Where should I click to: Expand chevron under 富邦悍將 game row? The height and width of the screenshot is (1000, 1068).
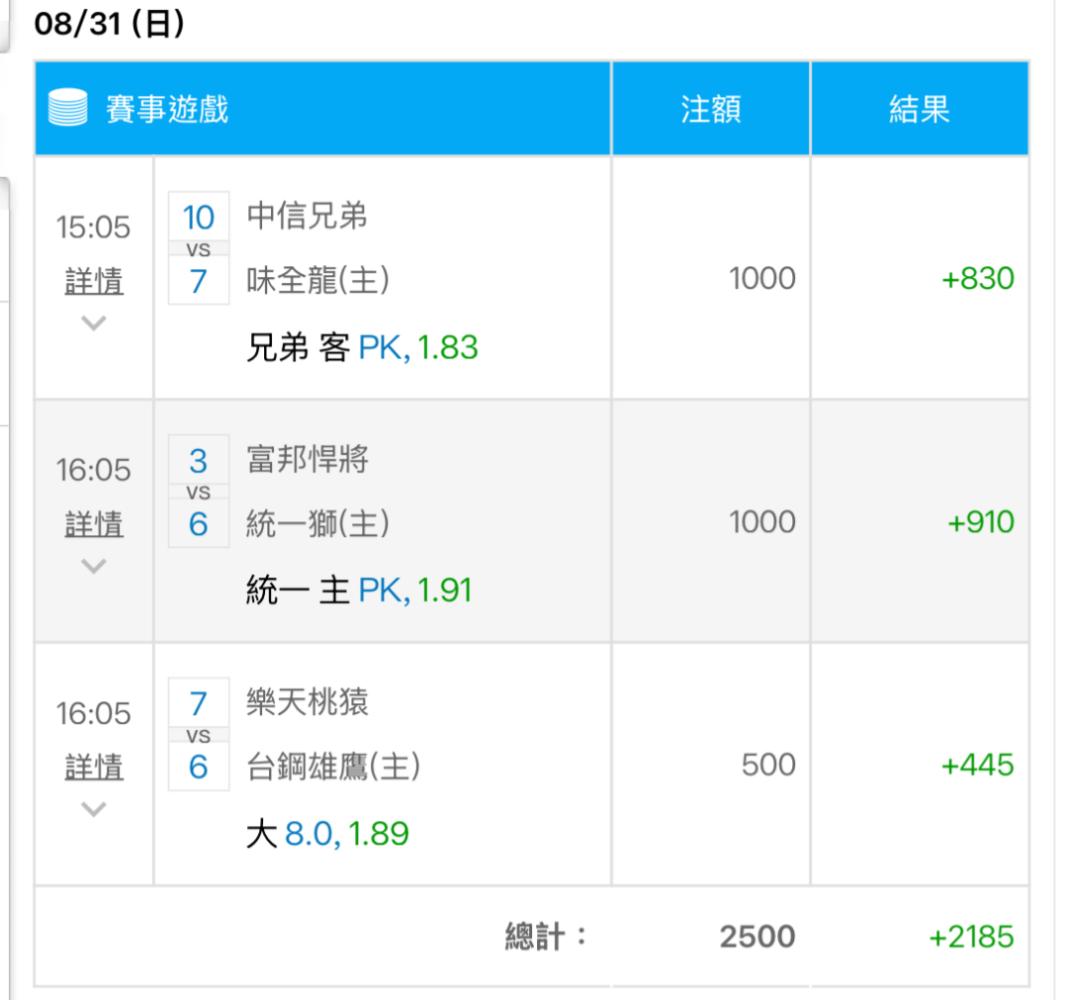click(94, 565)
